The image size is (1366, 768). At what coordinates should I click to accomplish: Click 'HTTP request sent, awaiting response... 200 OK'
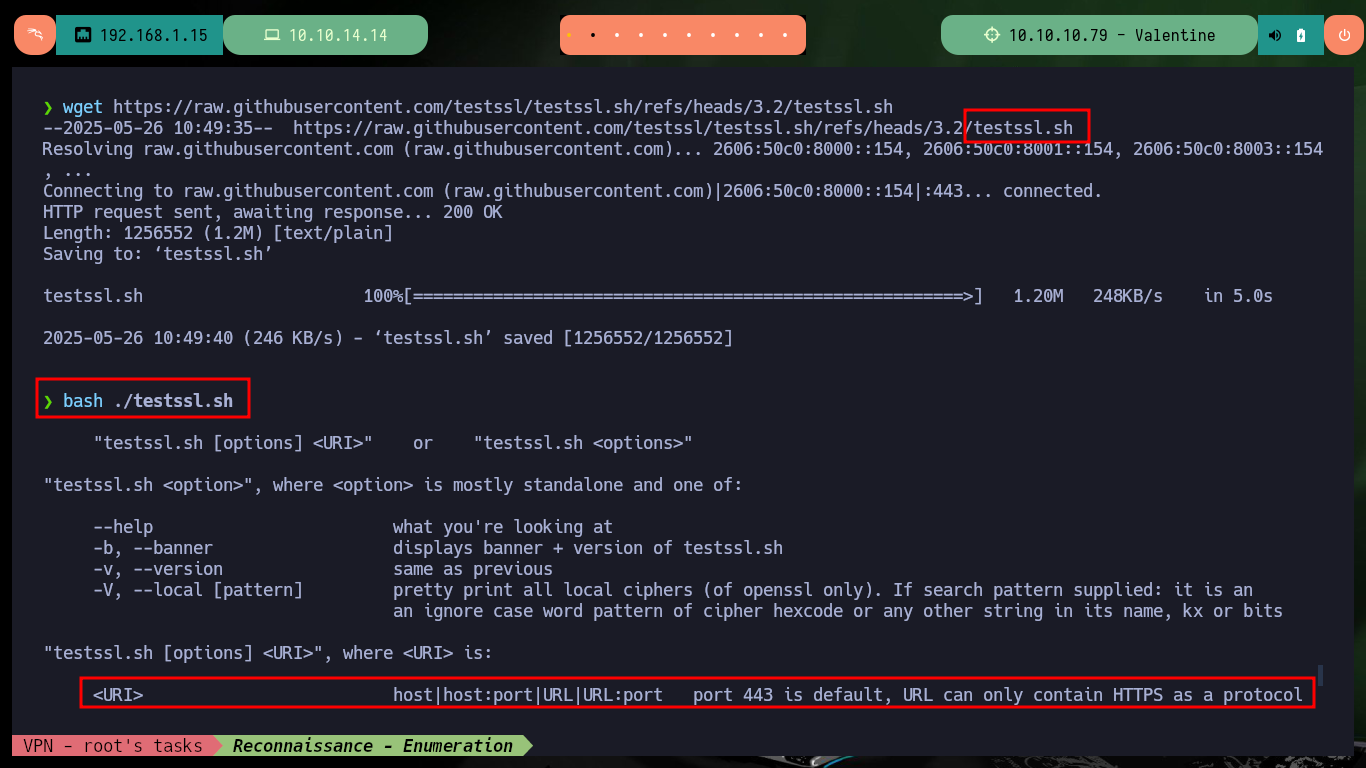[272, 212]
